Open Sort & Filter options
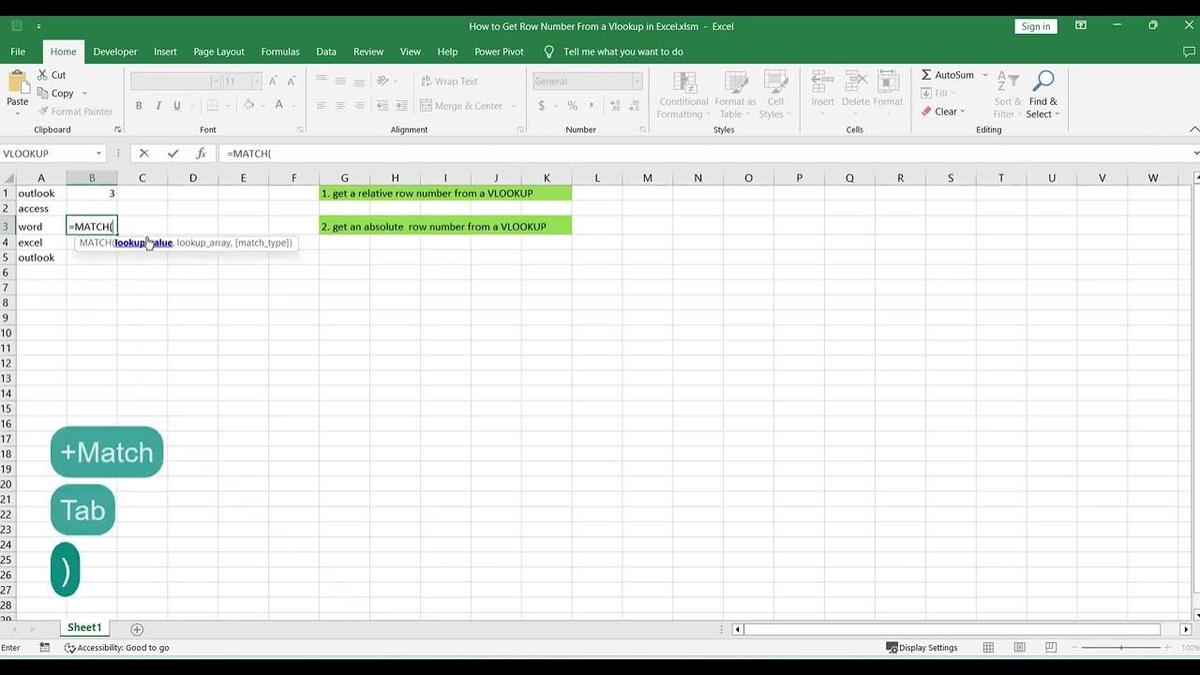The width and height of the screenshot is (1200, 675). [1006, 95]
